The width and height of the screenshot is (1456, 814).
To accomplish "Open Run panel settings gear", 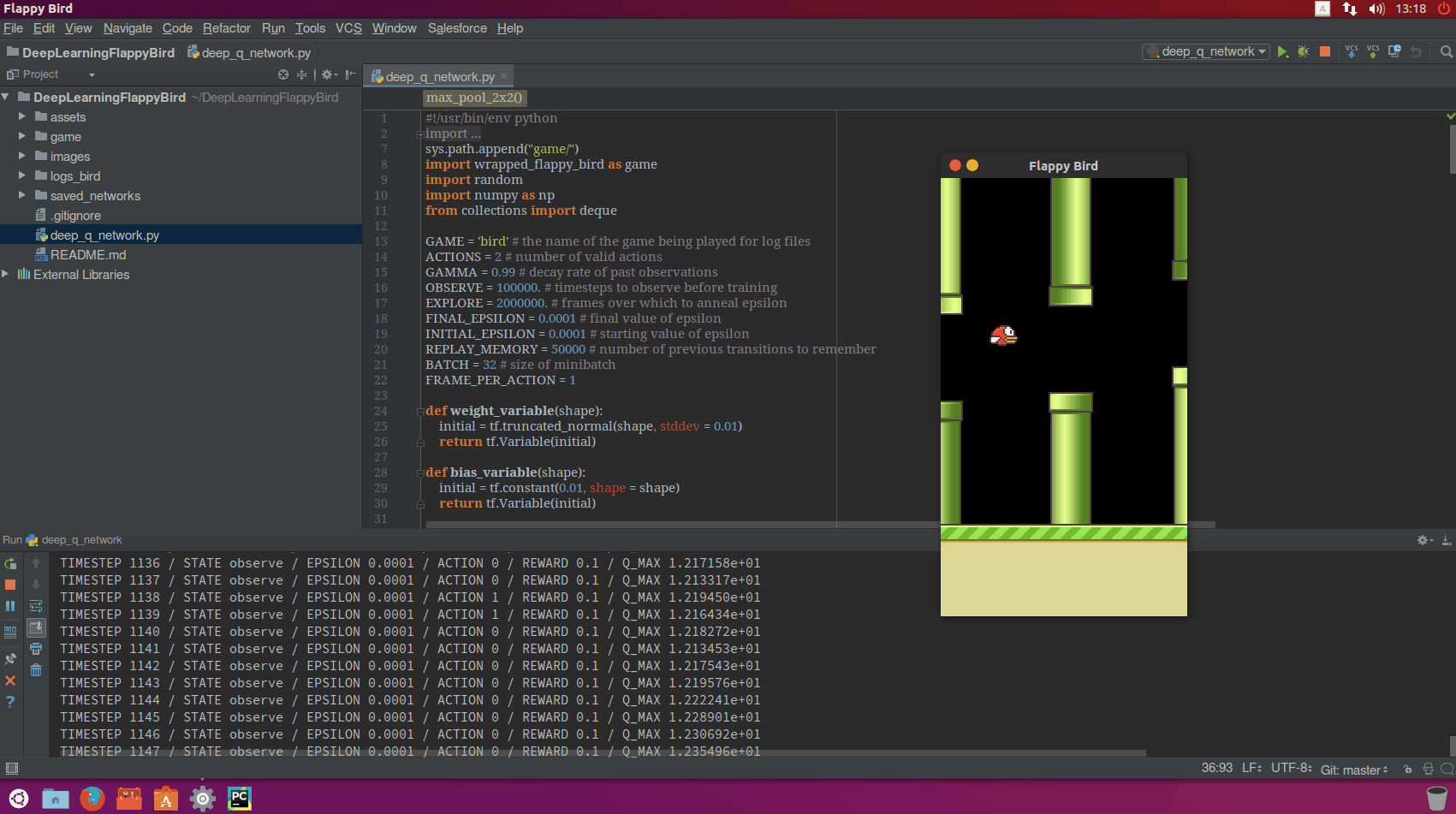I will [x=1424, y=540].
